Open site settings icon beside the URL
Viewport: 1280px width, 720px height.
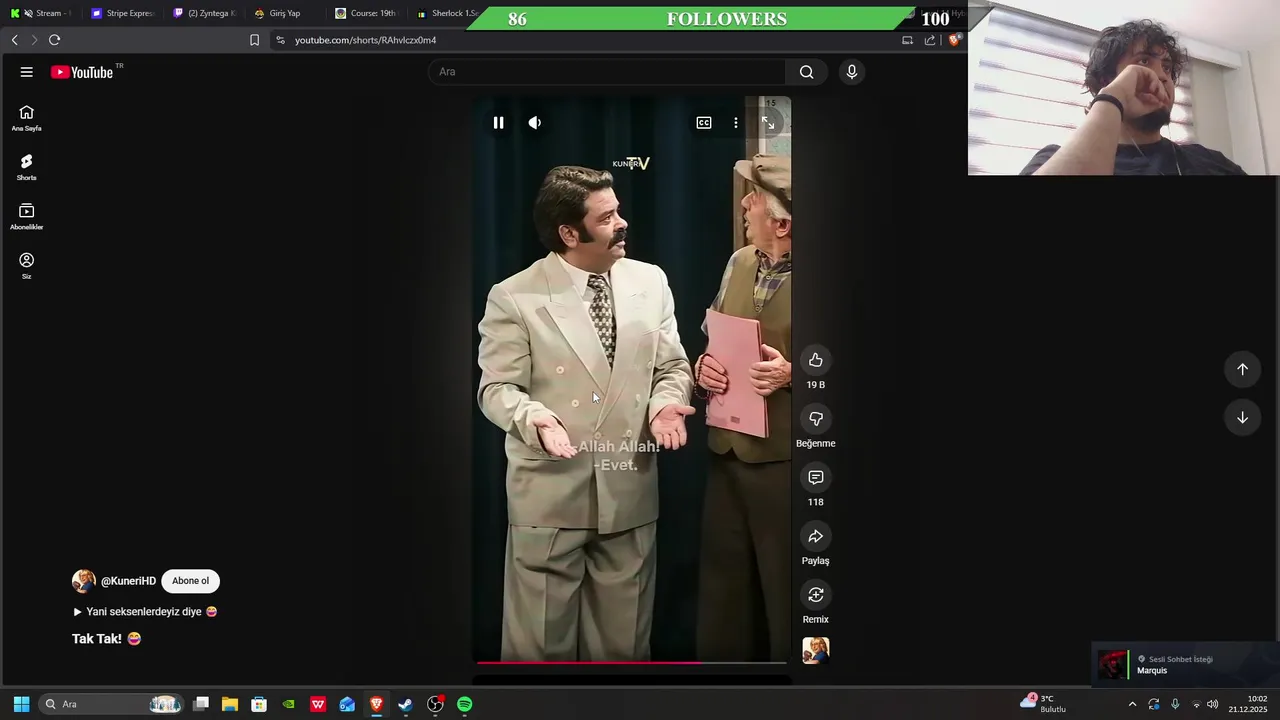coord(280,40)
